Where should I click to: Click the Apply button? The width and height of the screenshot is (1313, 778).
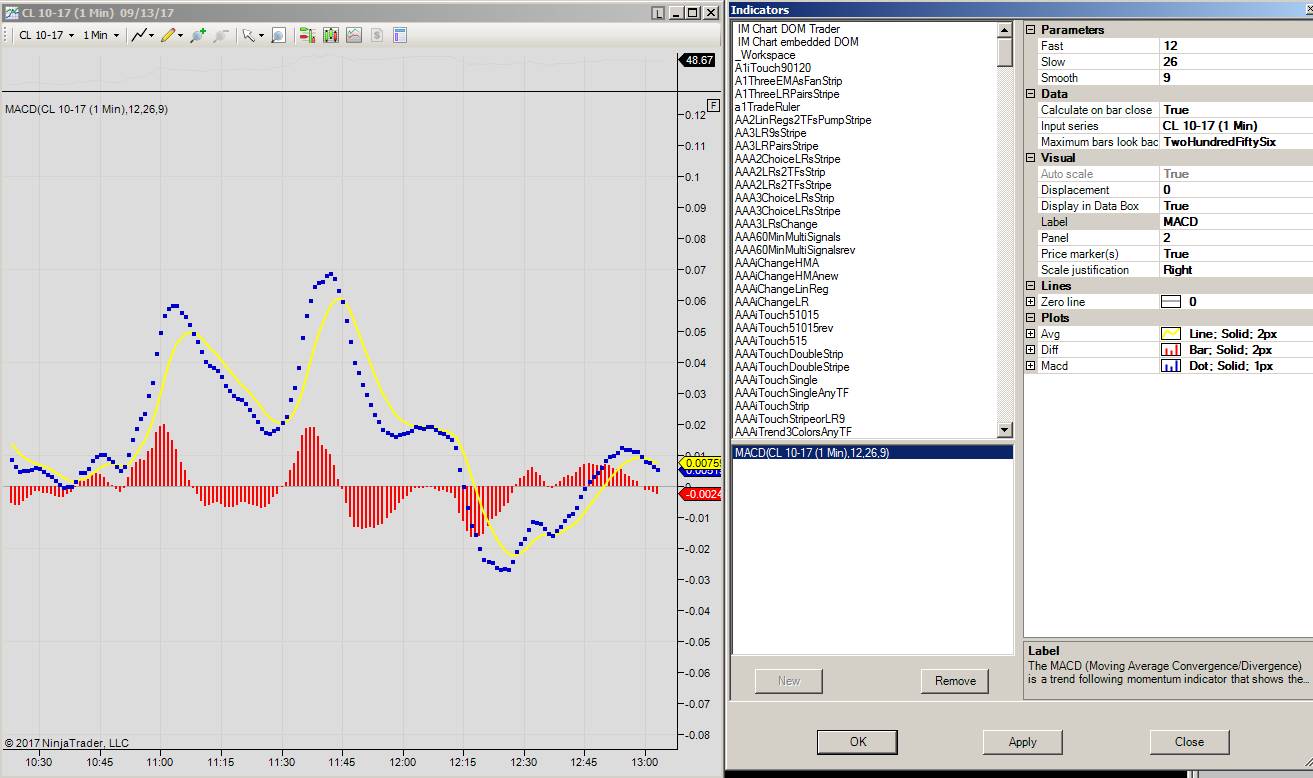tap(1023, 742)
